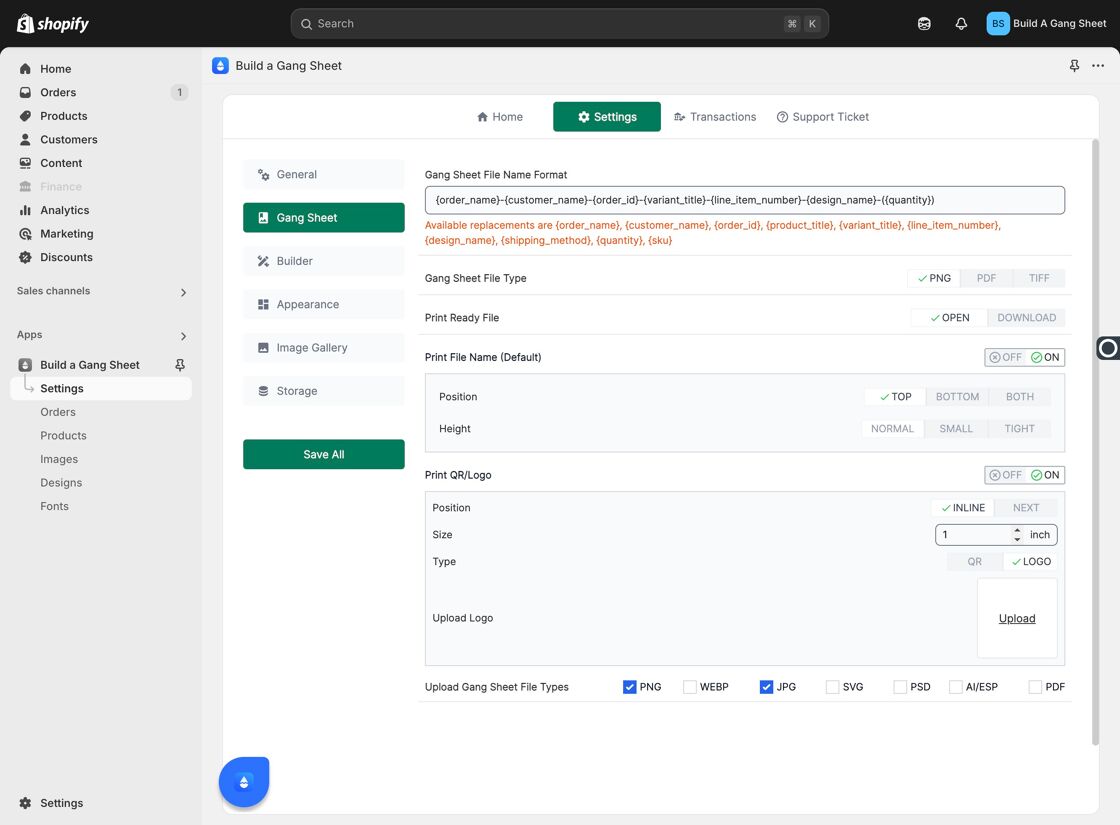Open the Support Ticket tab

coord(823,117)
